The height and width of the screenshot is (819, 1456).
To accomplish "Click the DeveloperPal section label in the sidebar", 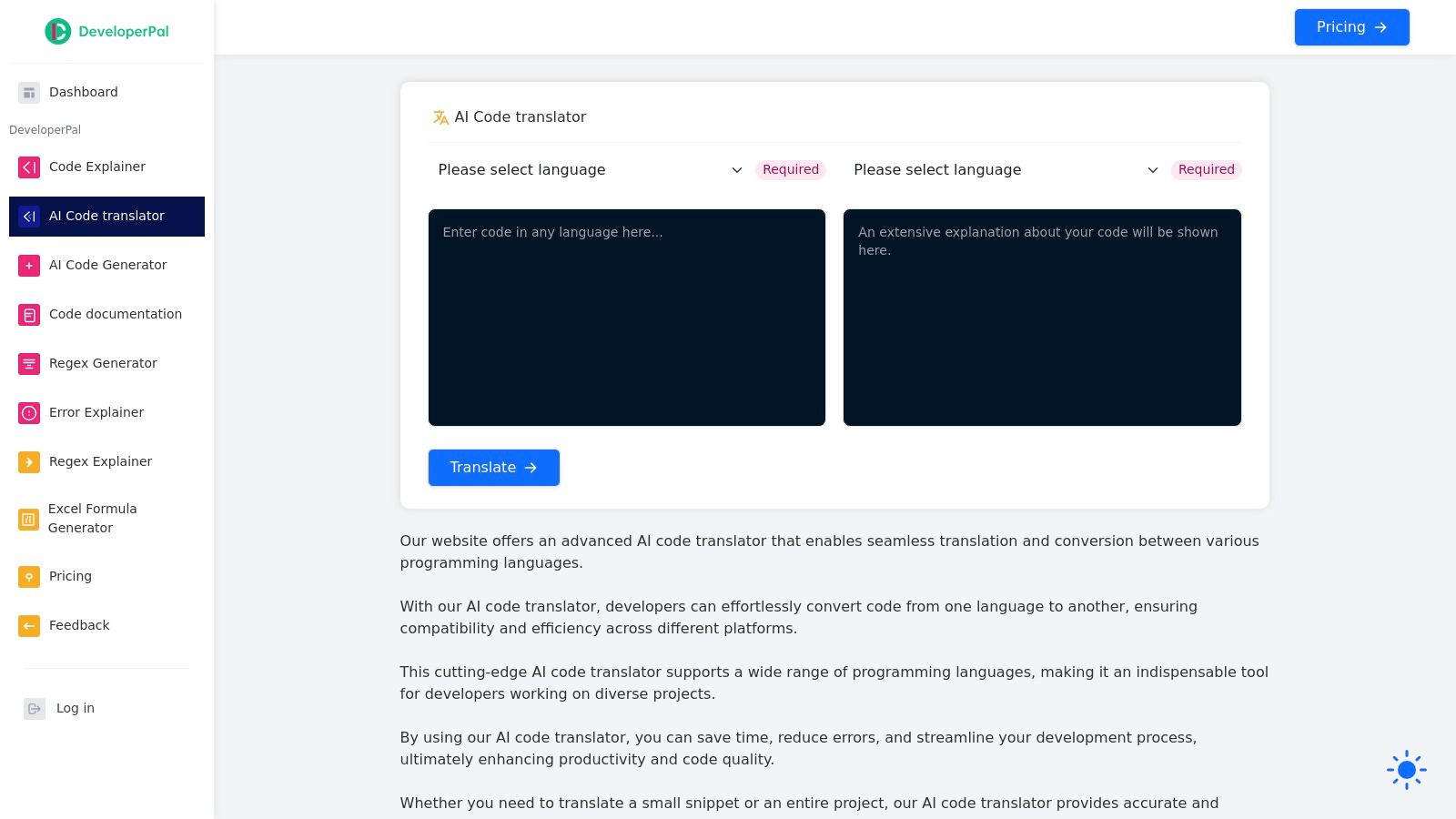I will [x=45, y=130].
